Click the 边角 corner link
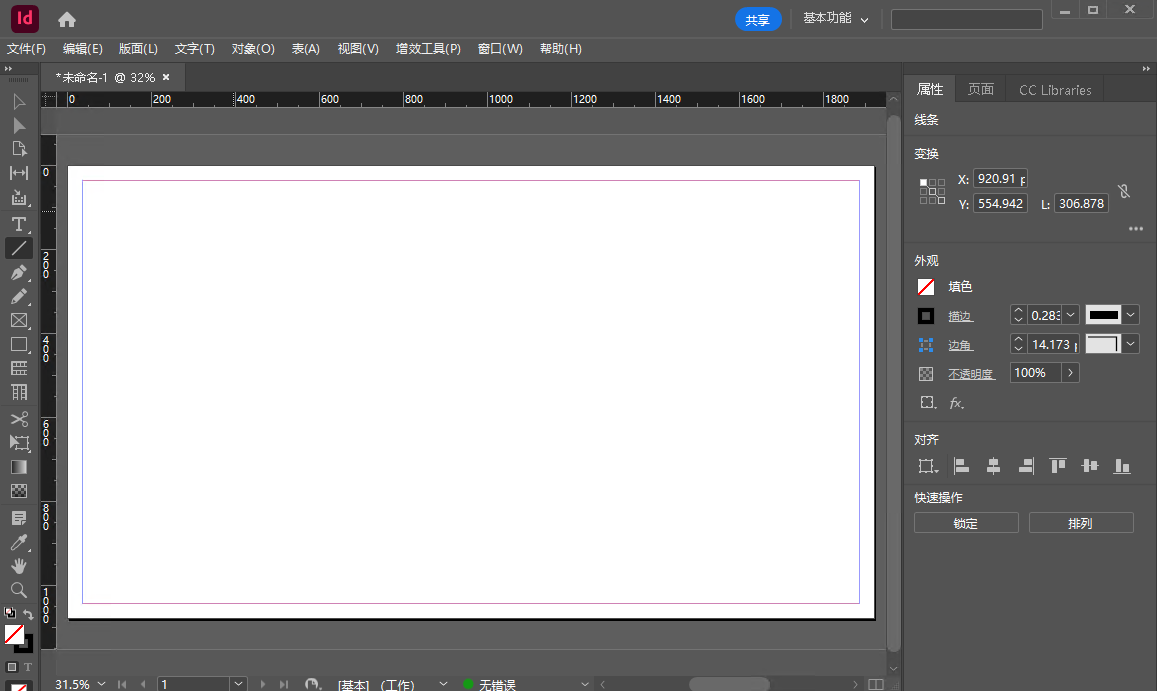The width and height of the screenshot is (1157, 691). 960,345
